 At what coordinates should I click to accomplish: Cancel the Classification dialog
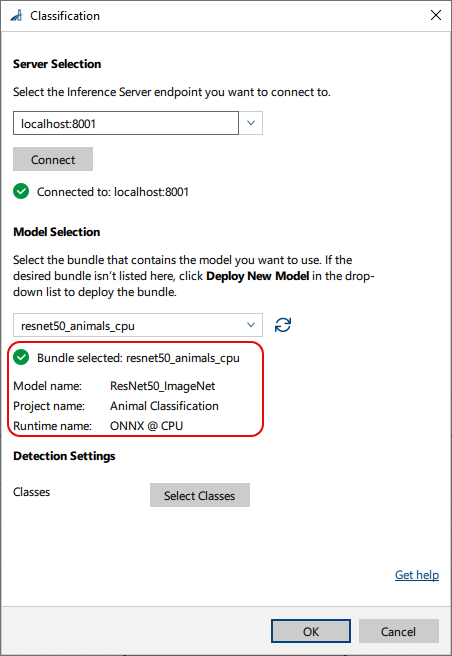(x=398, y=631)
